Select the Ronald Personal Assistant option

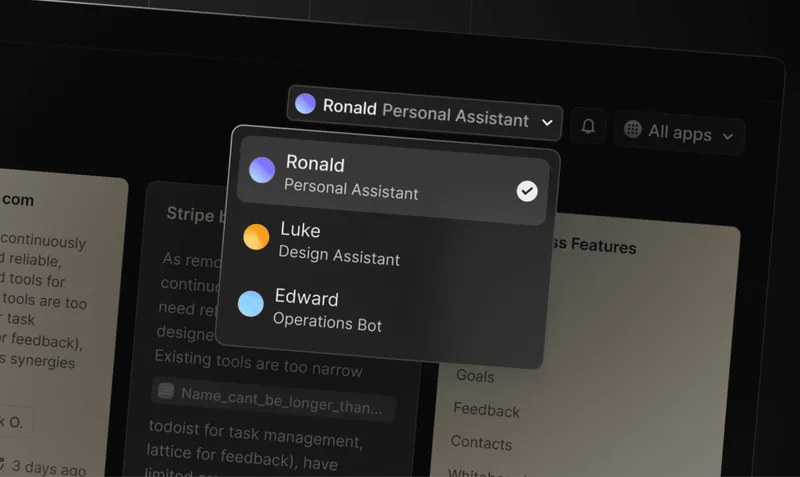coord(393,179)
